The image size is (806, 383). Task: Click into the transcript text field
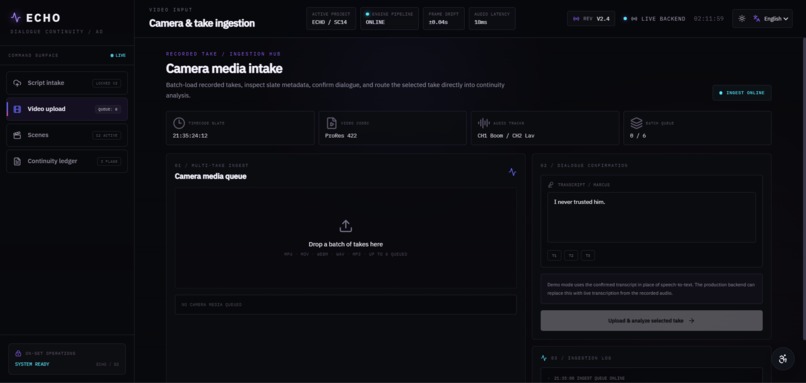pyautogui.click(x=651, y=217)
